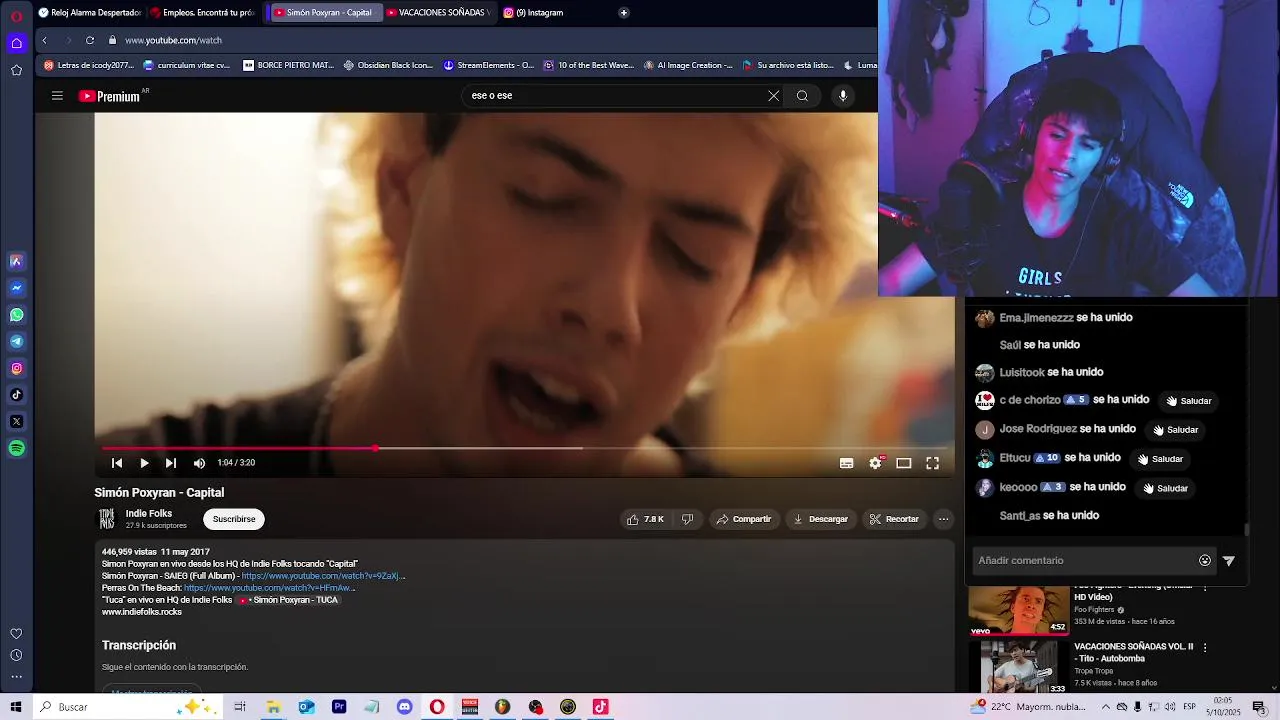Toggle subtitles on the player
This screenshot has height=720, width=1280.
(x=846, y=463)
